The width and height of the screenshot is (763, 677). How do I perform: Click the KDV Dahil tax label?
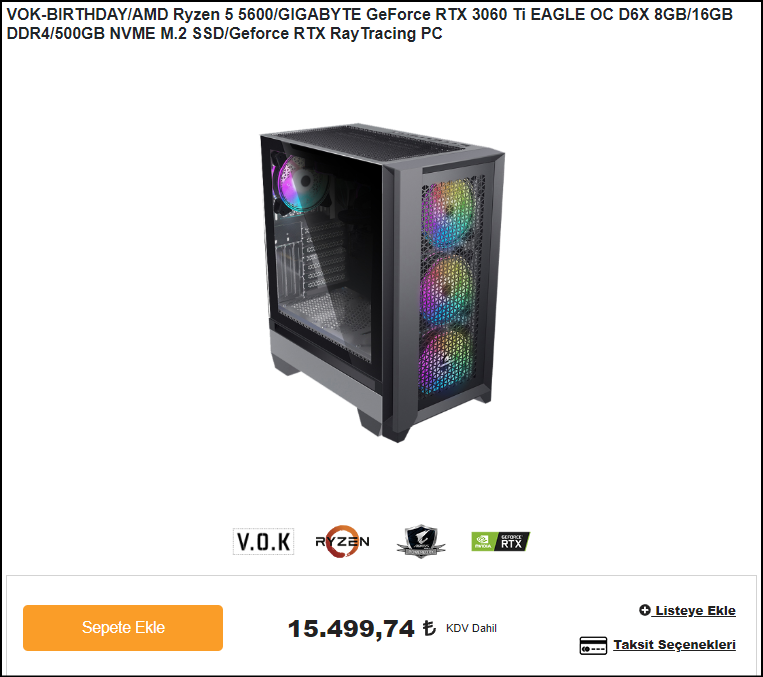[x=471, y=628]
